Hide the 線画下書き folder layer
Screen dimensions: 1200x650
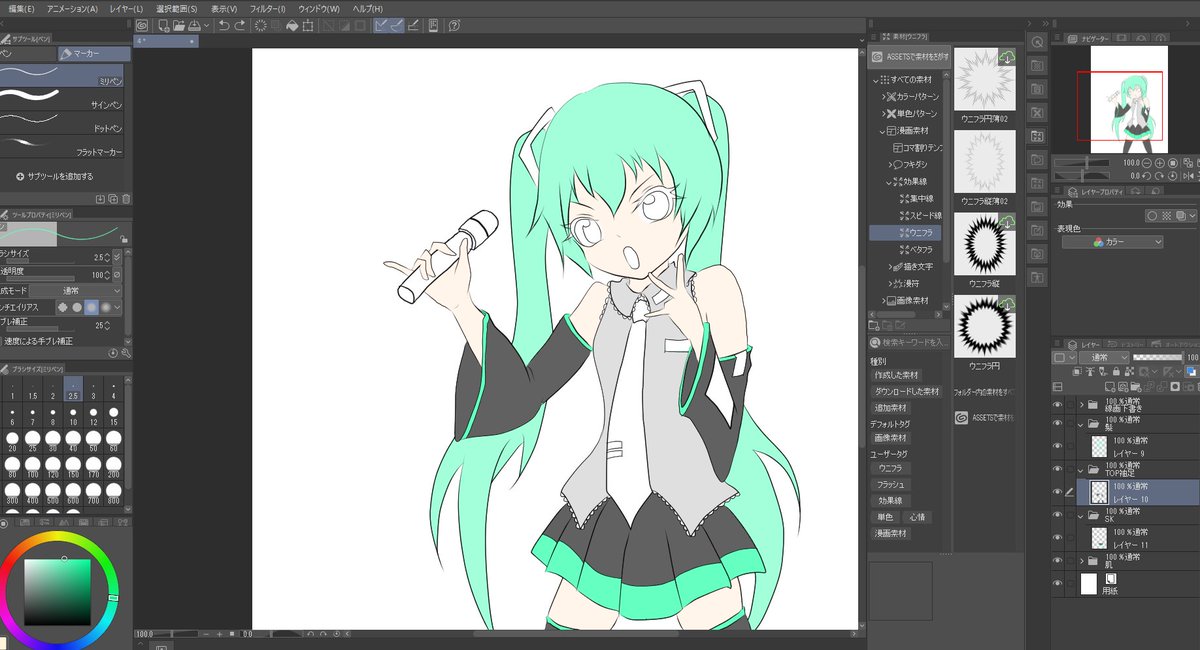pos(1057,404)
